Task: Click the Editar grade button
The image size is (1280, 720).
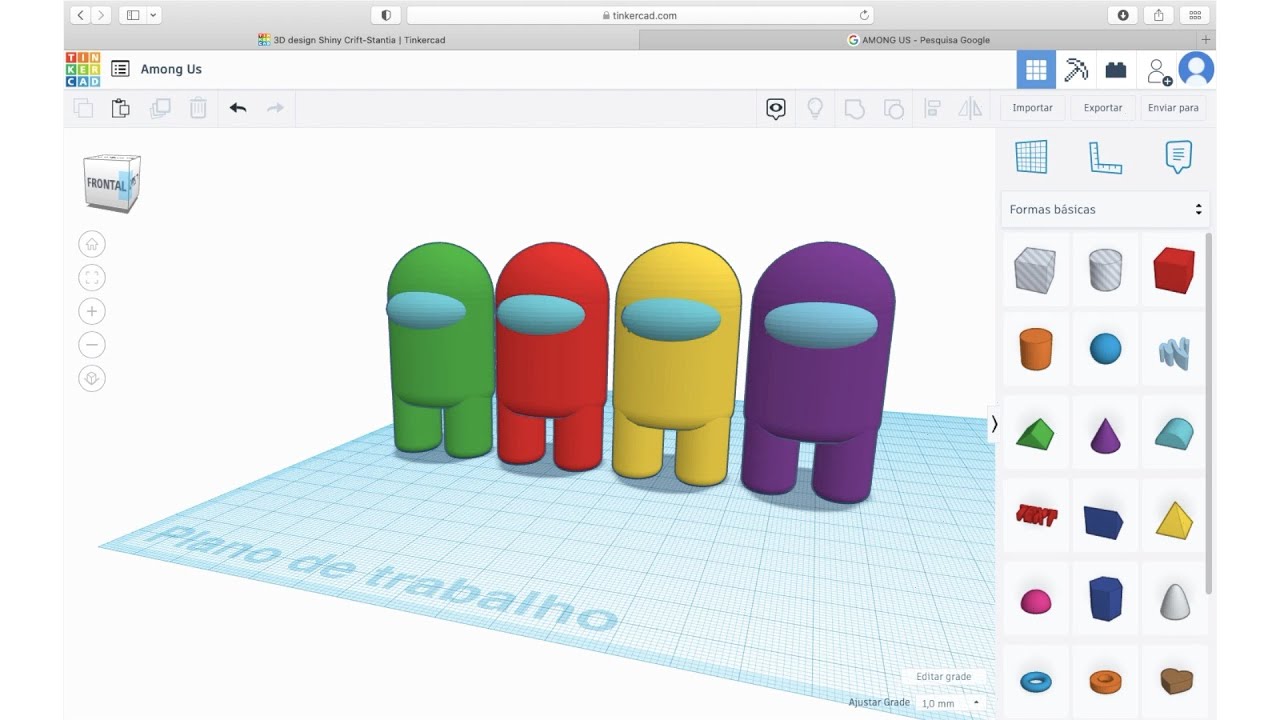Action: point(943,677)
